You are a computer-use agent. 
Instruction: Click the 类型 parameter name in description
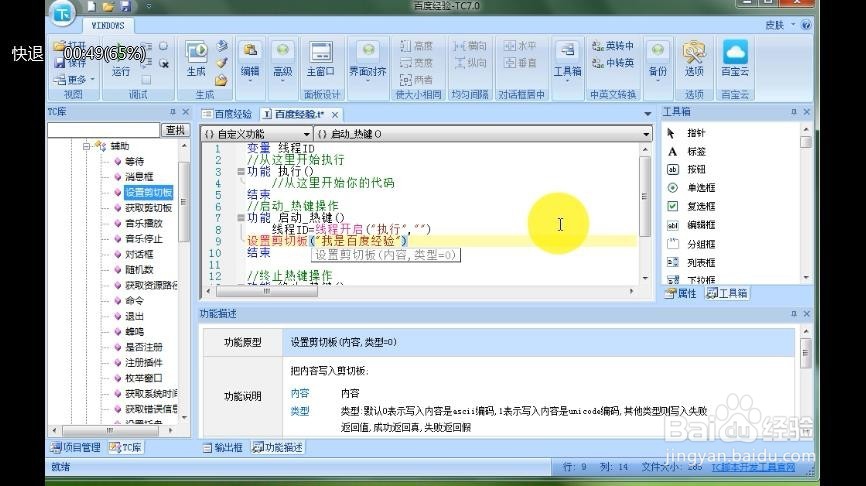[x=300, y=411]
